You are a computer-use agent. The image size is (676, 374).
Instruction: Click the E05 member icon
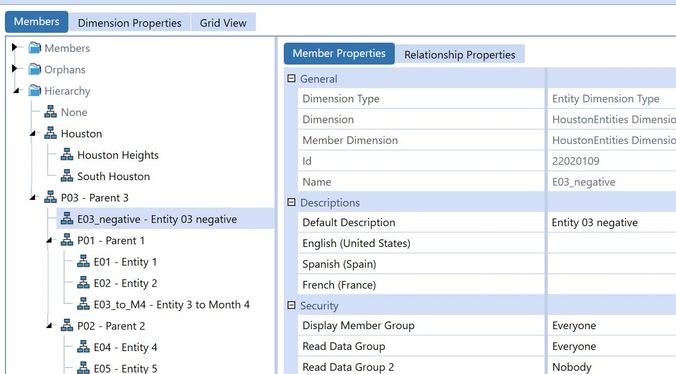tap(83, 368)
